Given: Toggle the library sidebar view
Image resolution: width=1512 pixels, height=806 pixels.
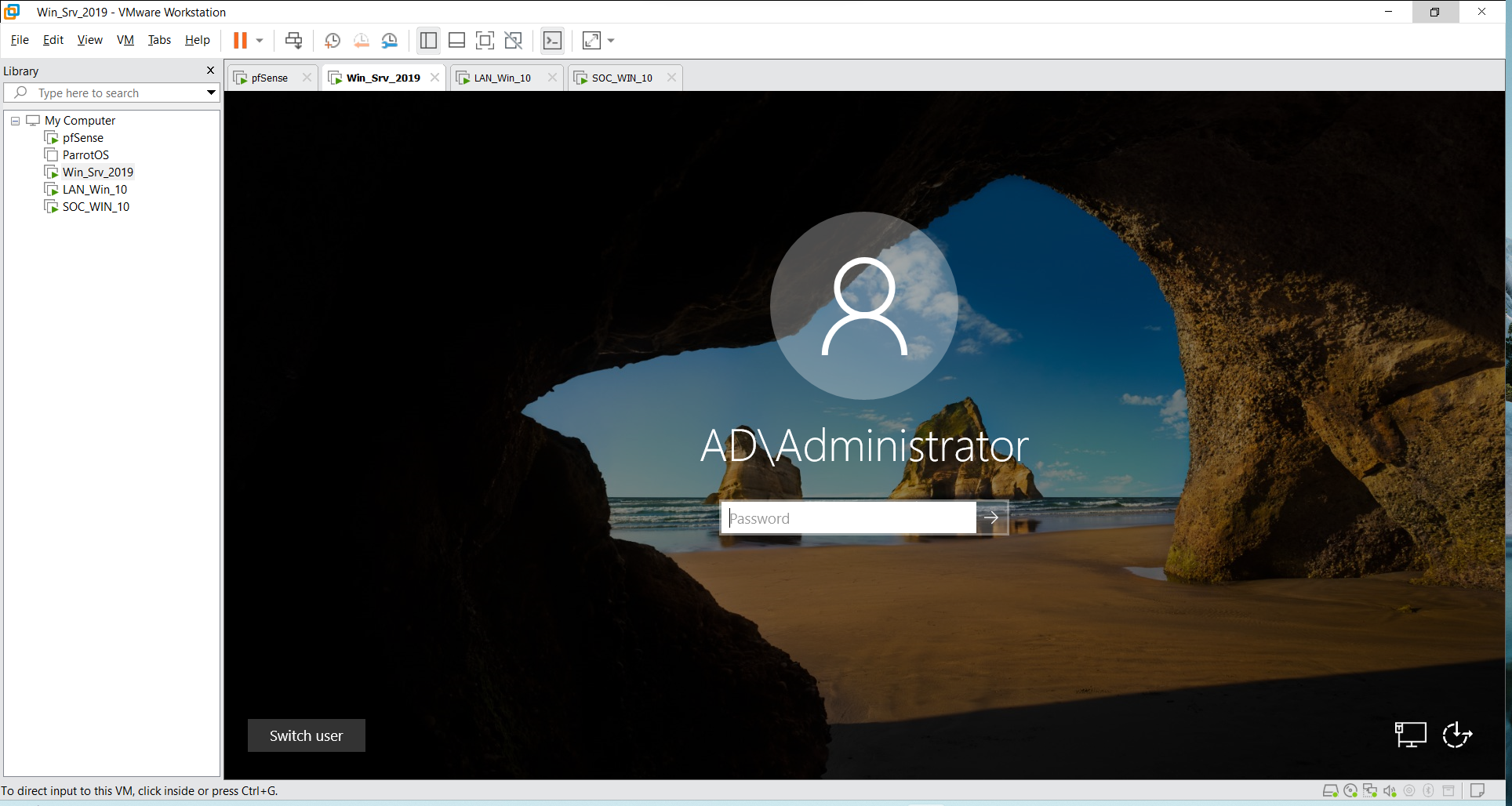Looking at the screenshot, I should coord(428,40).
